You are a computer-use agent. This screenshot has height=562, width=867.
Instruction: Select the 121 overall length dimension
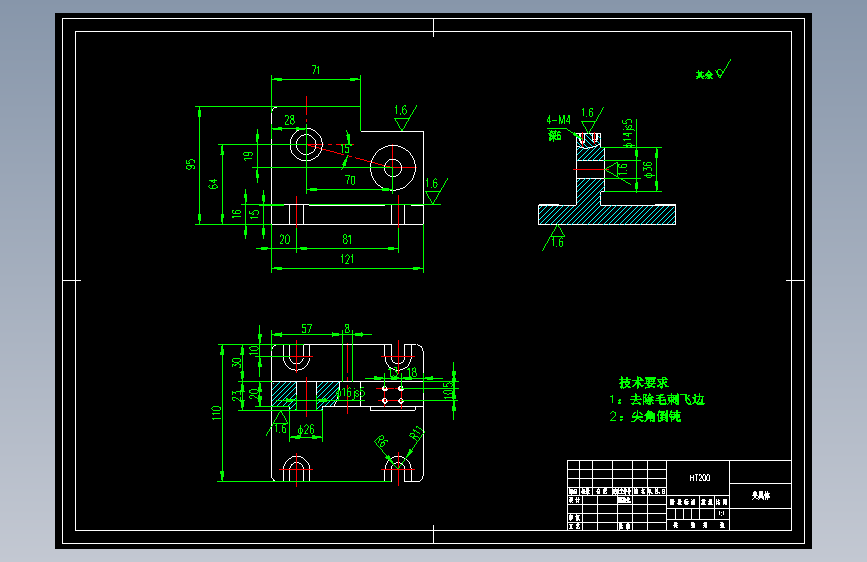click(x=347, y=259)
